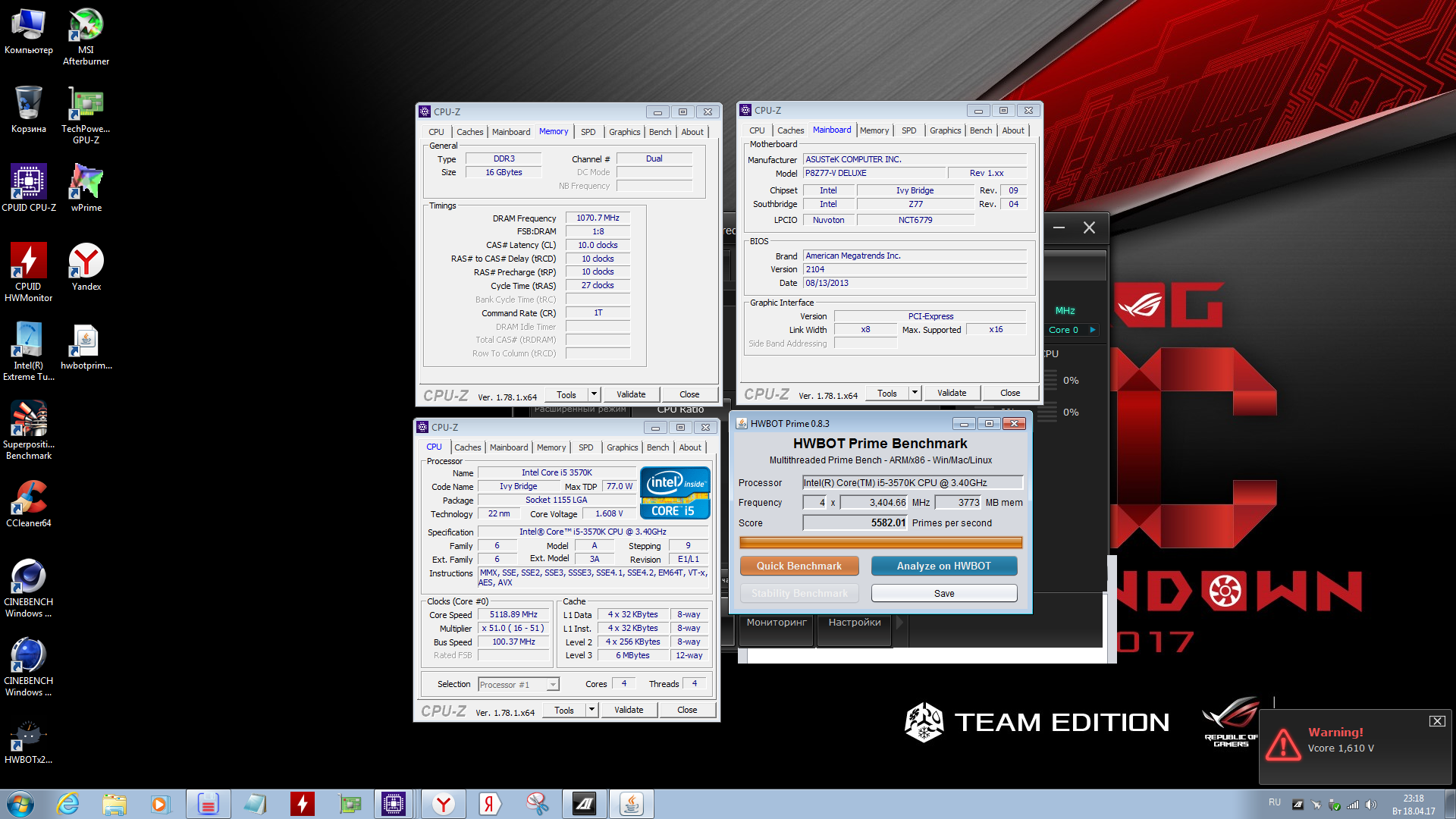Screen dimensions: 1456x819
Task: Click HWBOT Prime orange progress bar
Action: coord(880,543)
